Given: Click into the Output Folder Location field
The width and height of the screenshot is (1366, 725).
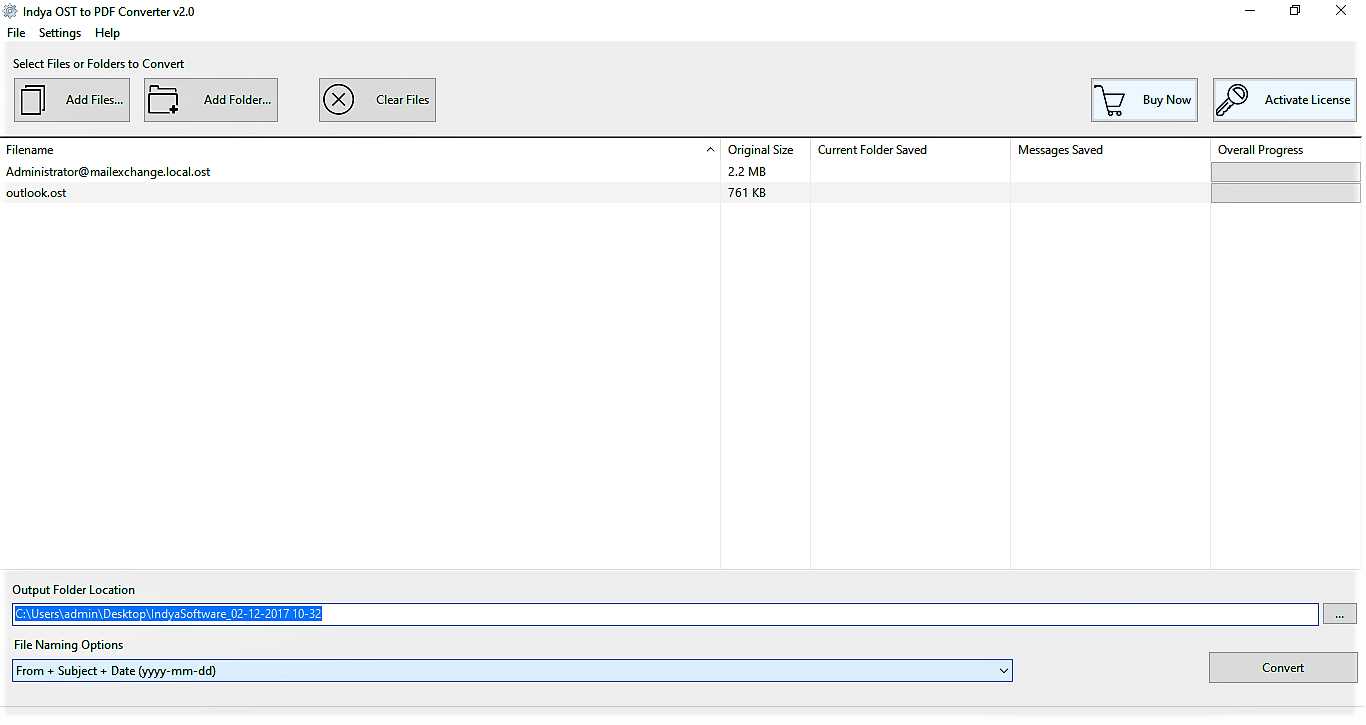Looking at the screenshot, I should (x=665, y=614).
